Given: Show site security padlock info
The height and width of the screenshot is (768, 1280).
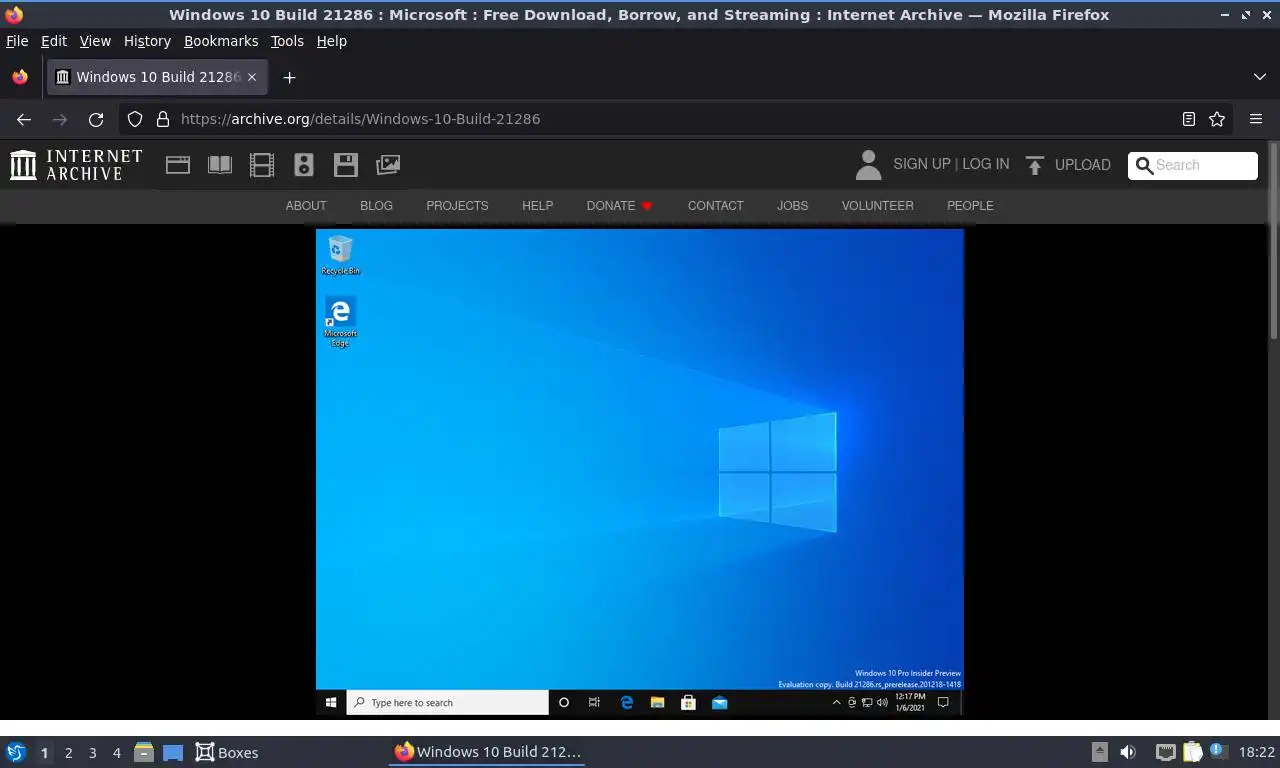Looking at the screenshot, I should tap(163, 119).
